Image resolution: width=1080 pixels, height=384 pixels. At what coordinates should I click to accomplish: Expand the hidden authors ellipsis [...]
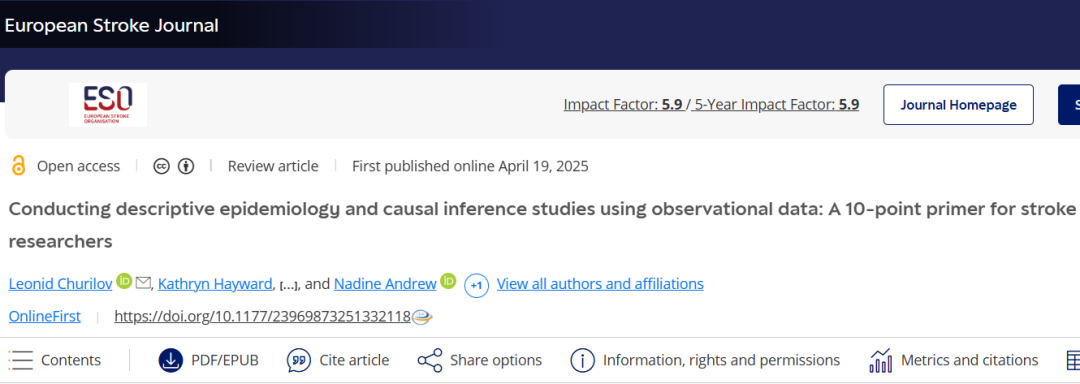(x=289, y=284)
